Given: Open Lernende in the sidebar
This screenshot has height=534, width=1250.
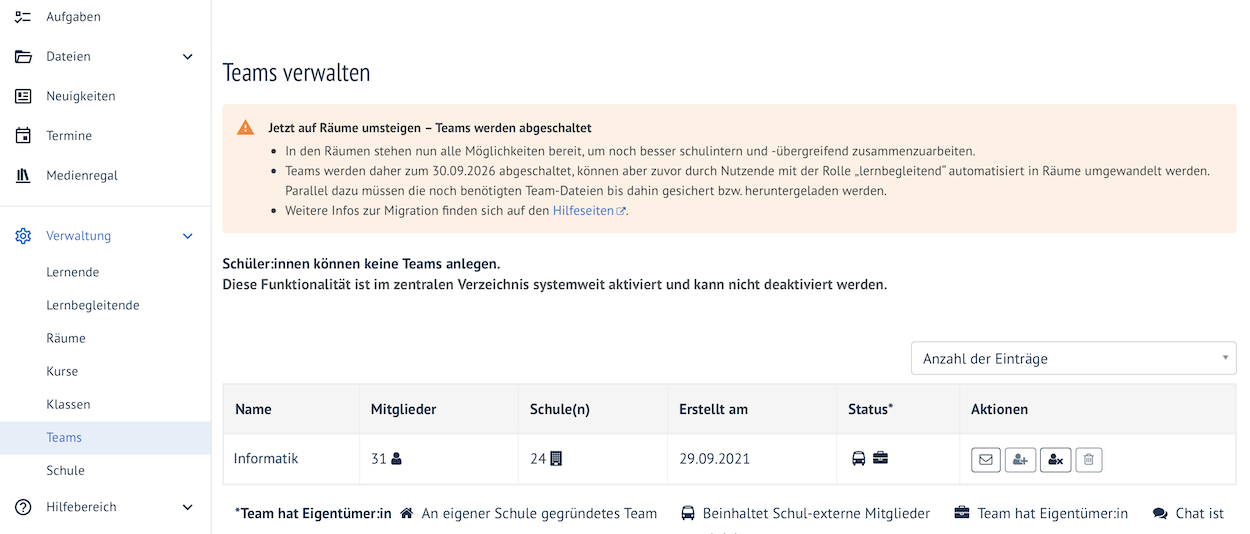Looking at the screenshot, I should pyautogui.click(x=73, y=272).
